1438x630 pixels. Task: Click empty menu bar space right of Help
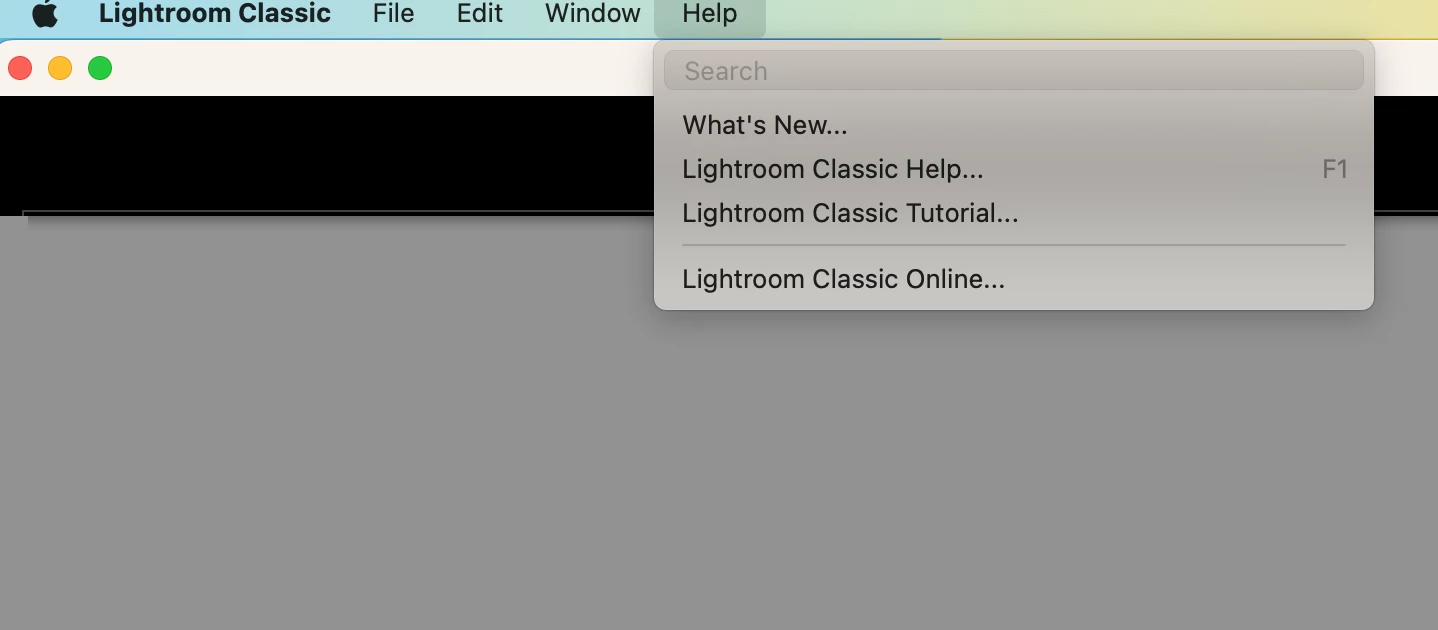tap(1100, 14)
